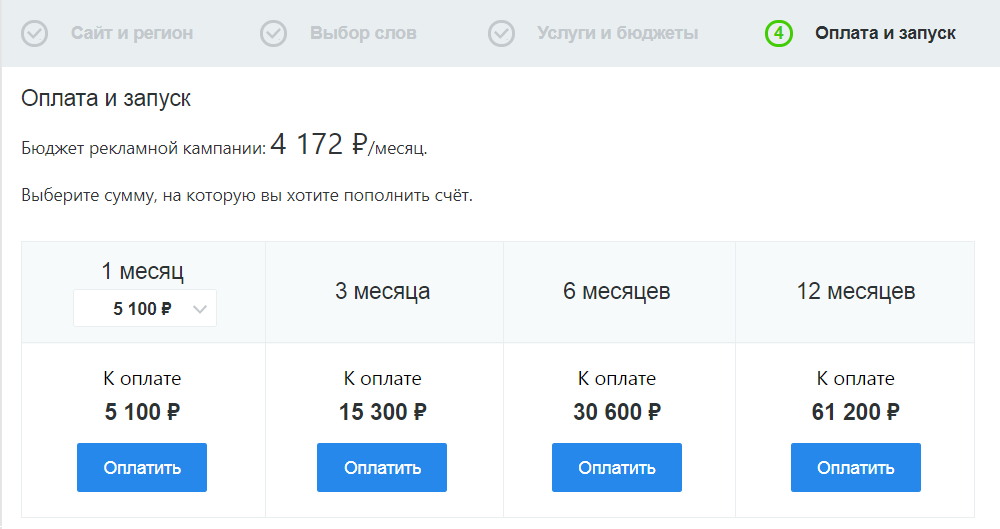Return to the Услуги и бюджеты step

[617, 34]
